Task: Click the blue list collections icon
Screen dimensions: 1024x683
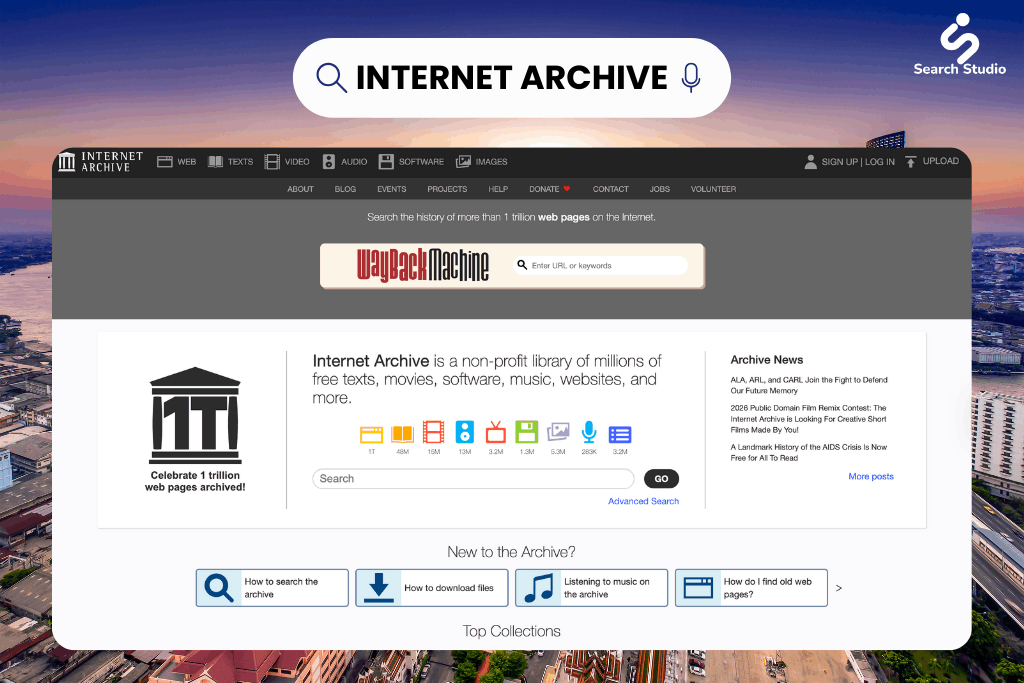Action: click(620, 434)
